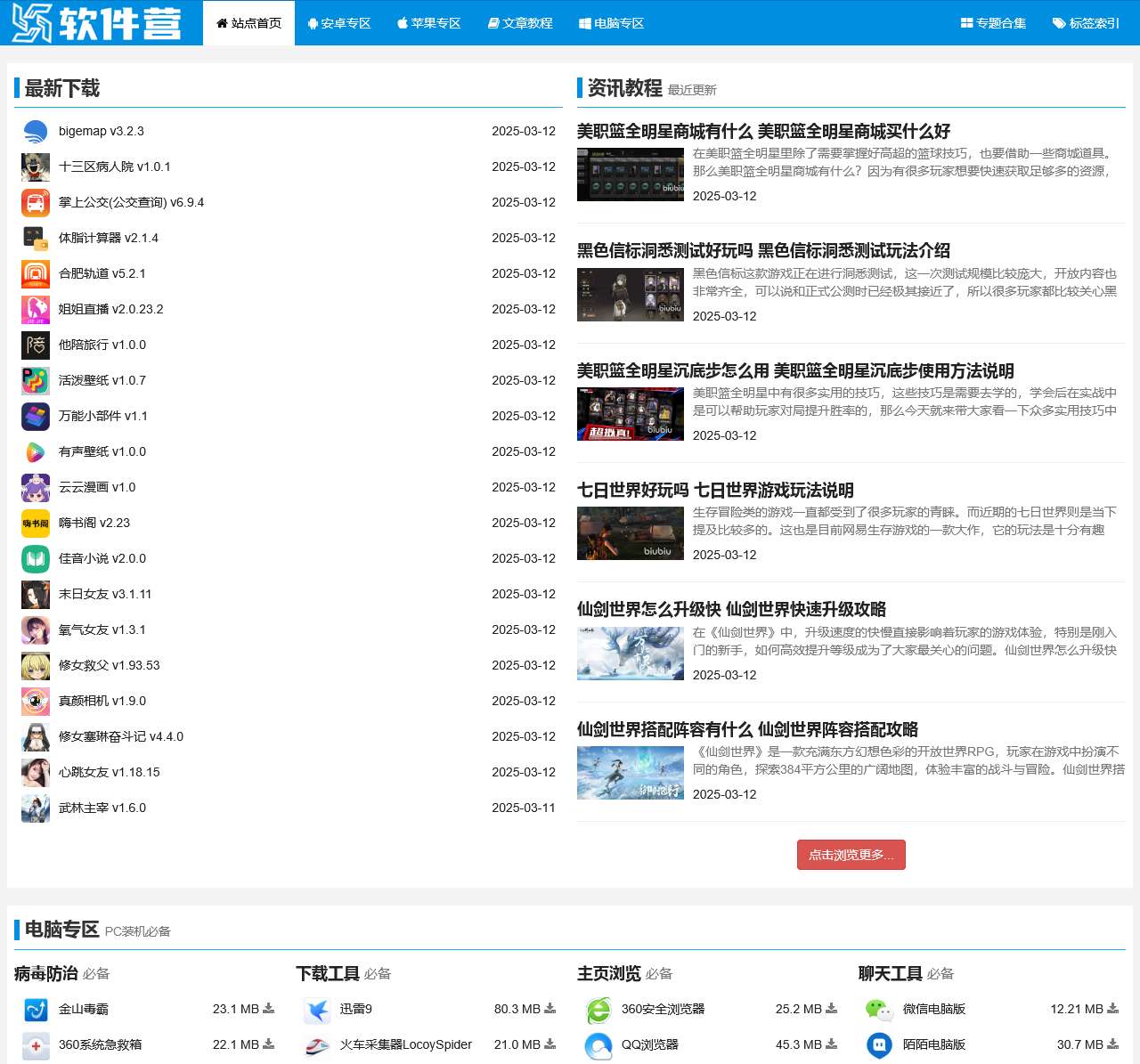Image resolution: width=1140 pixels, height=1064 pixels.
Task: Click the 点击浏览更多 button
Action: 851,855
